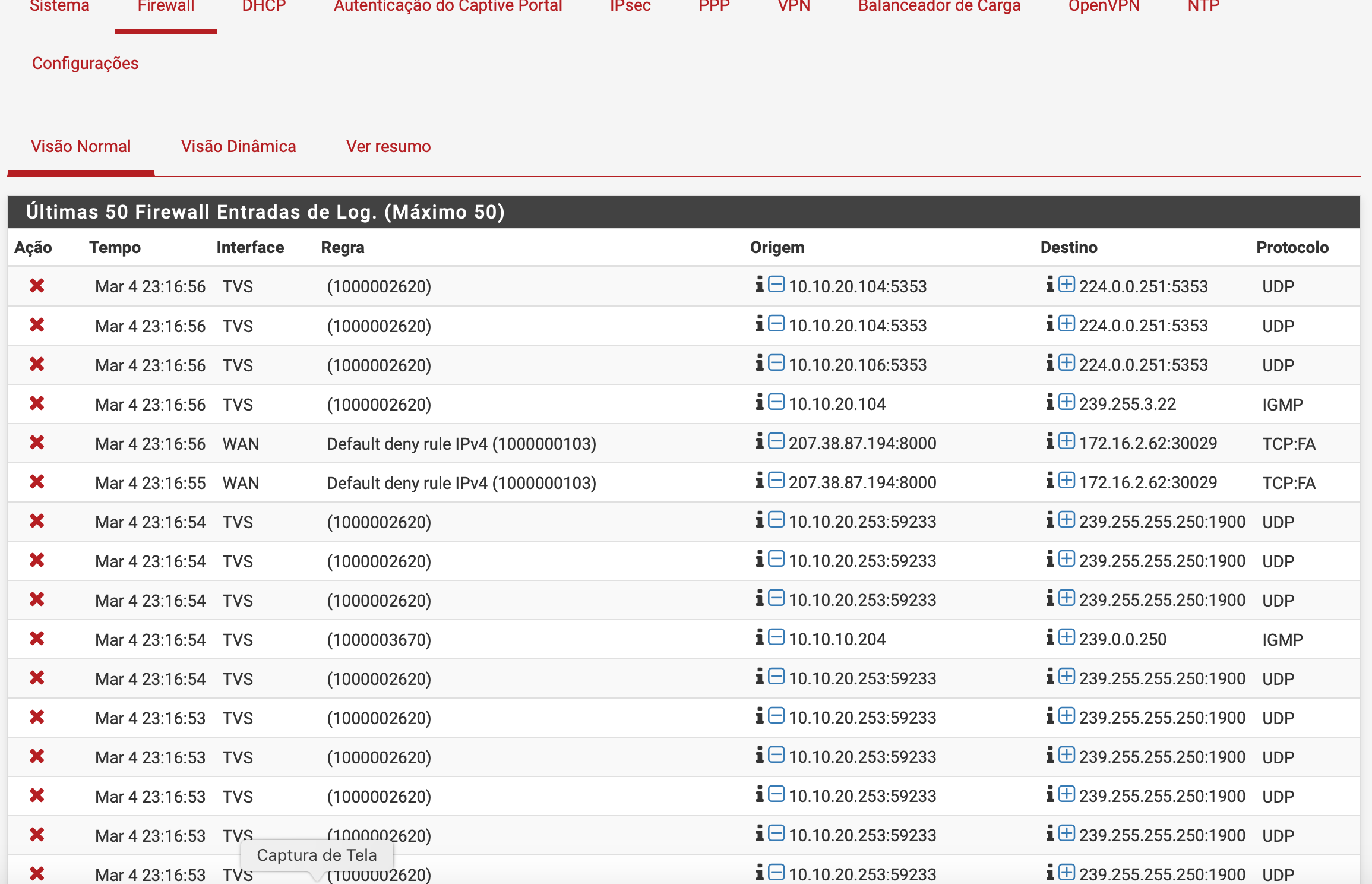The width and height of the screenshot is (1372, 884).
Task: Click the Balanceador de Carga tab
Action: pyautogui.click(x=938, y=7)
